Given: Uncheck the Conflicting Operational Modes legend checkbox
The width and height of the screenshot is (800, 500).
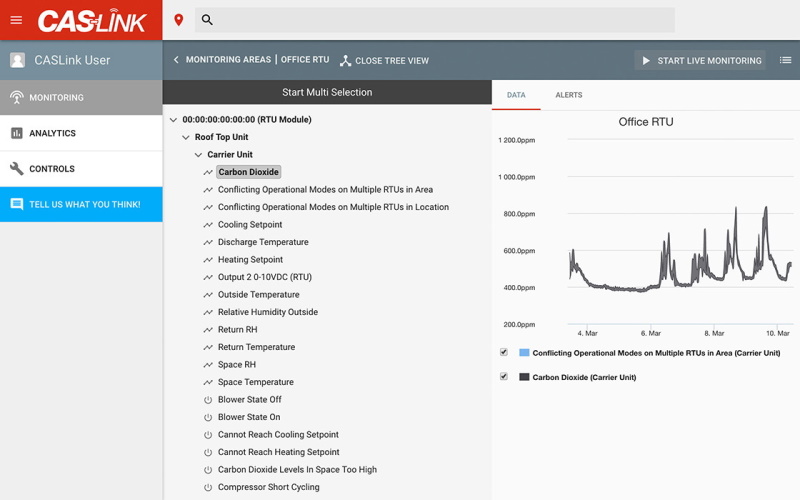Looking at the screenshot, I should [504, 352].
